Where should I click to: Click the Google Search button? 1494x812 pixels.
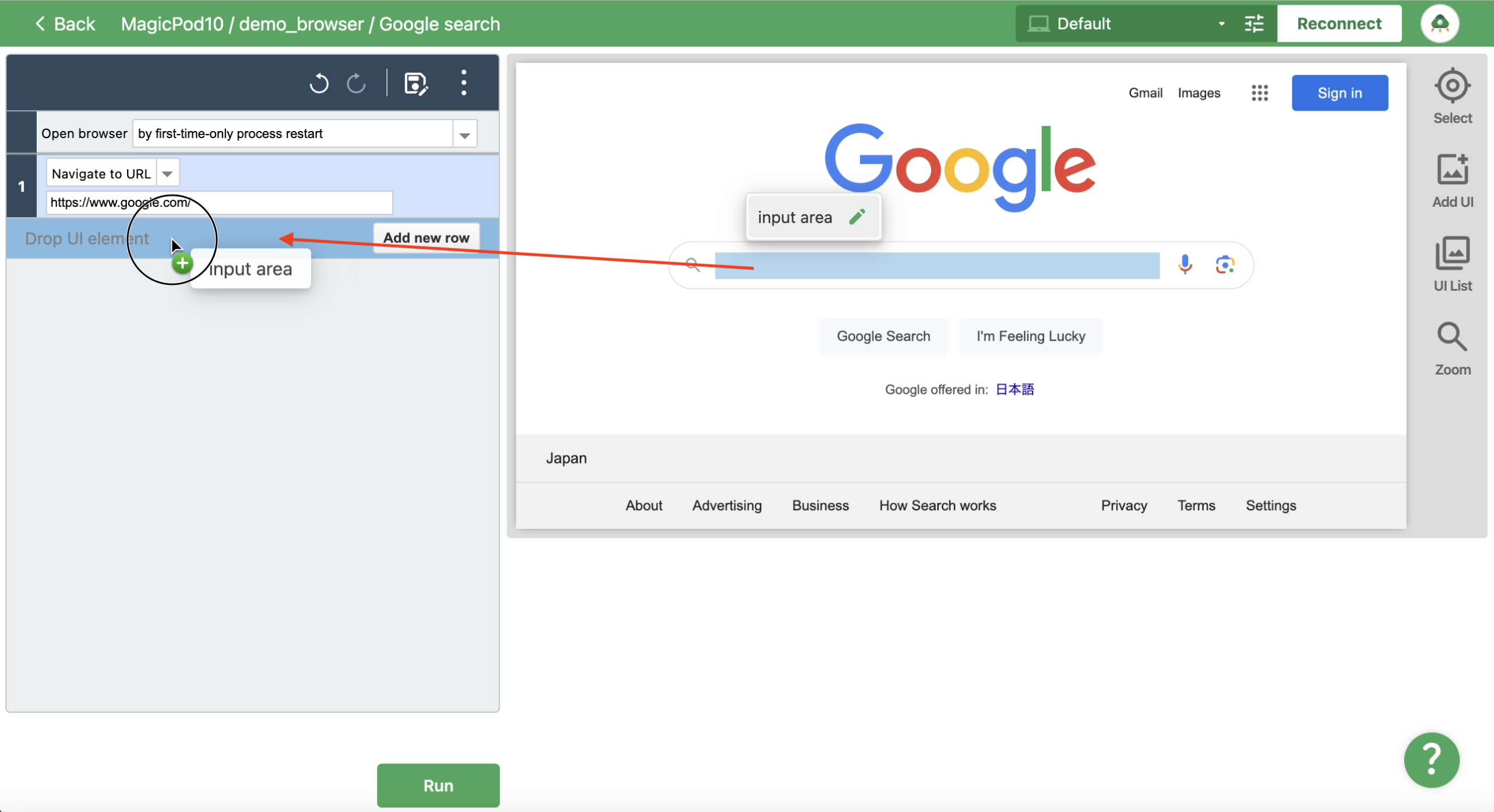(x=883, y=336)
